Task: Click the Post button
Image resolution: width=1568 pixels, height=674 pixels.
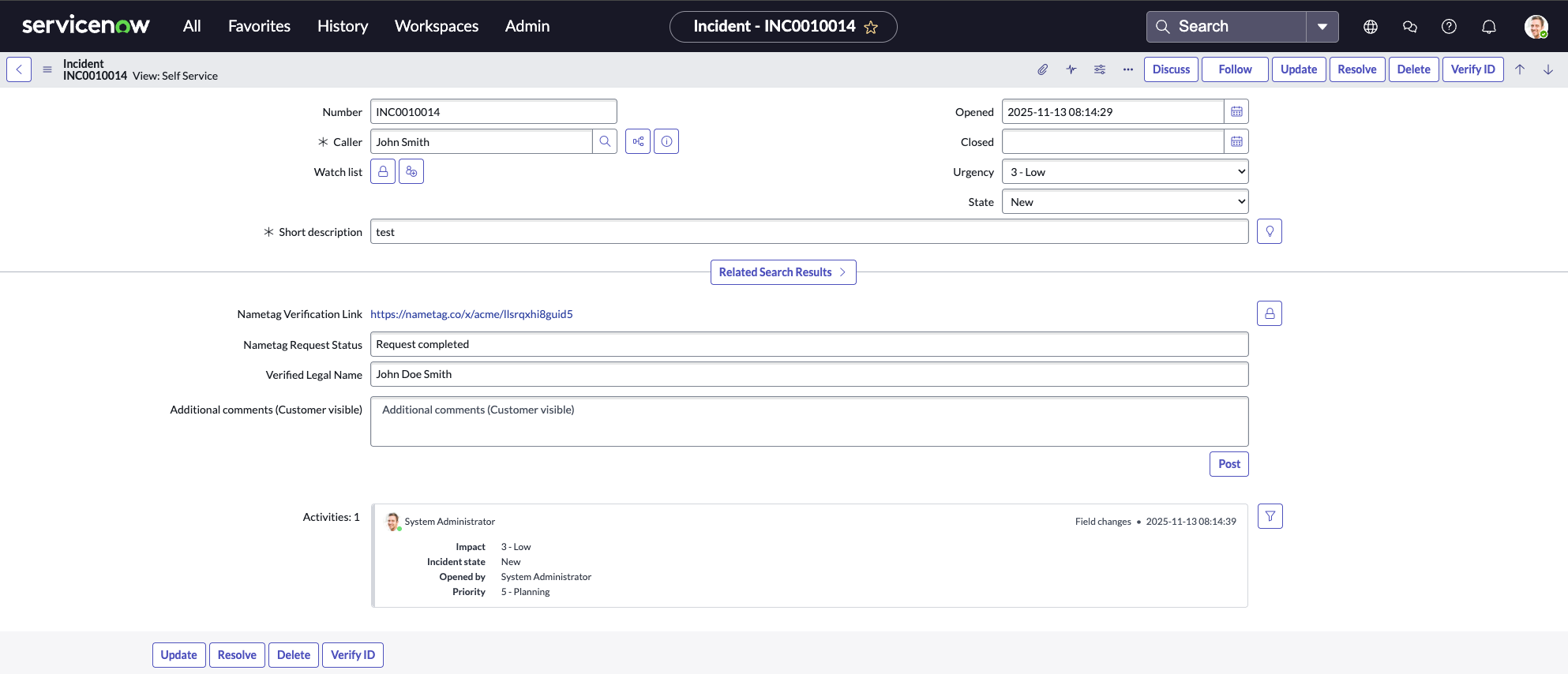Action: pyautogui.click(x=1229, y=464)
